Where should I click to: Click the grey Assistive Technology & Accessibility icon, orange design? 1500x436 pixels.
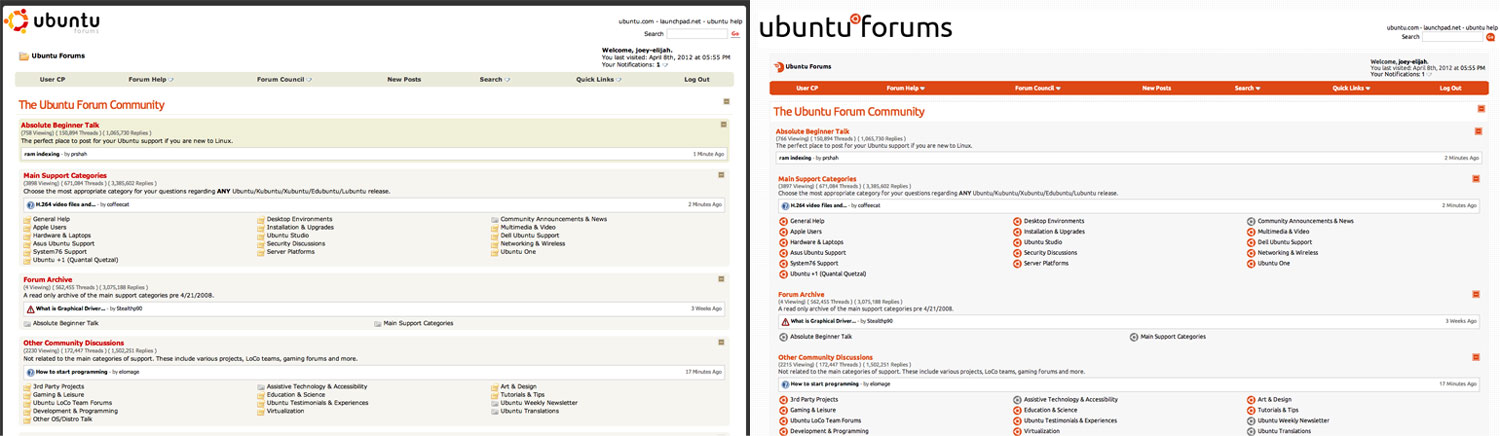click(x=1017, y=399)
